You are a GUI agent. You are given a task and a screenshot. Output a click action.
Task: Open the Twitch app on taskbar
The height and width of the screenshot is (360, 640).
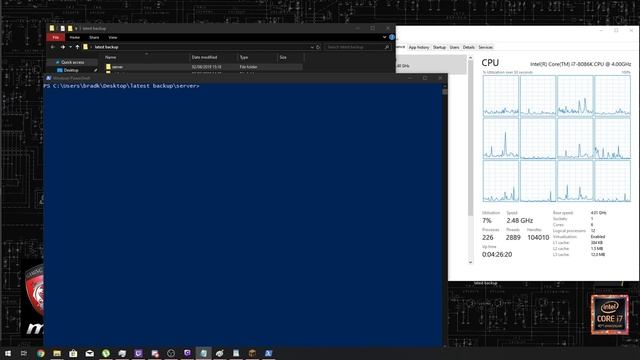tap(138, 353)
